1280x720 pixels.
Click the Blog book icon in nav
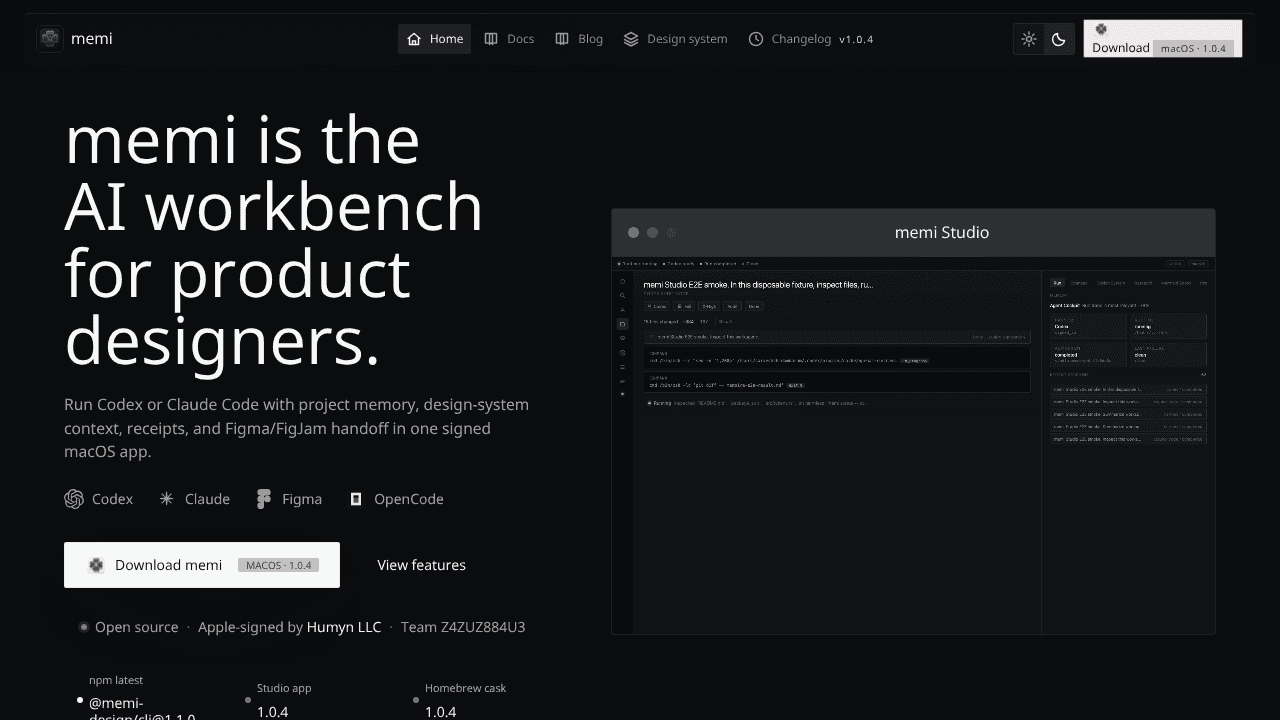(562, 39)
